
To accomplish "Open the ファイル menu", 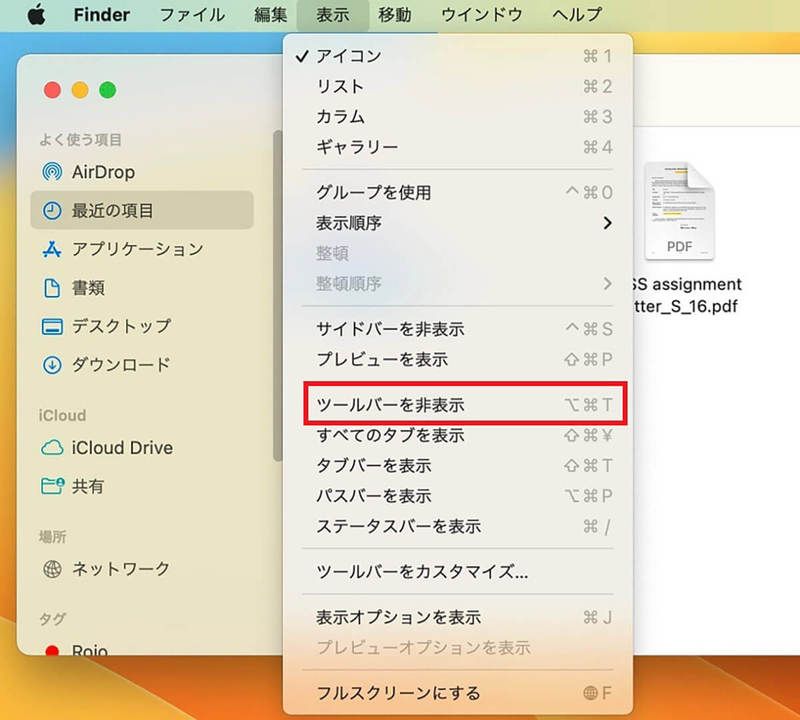I will point(192,15).
